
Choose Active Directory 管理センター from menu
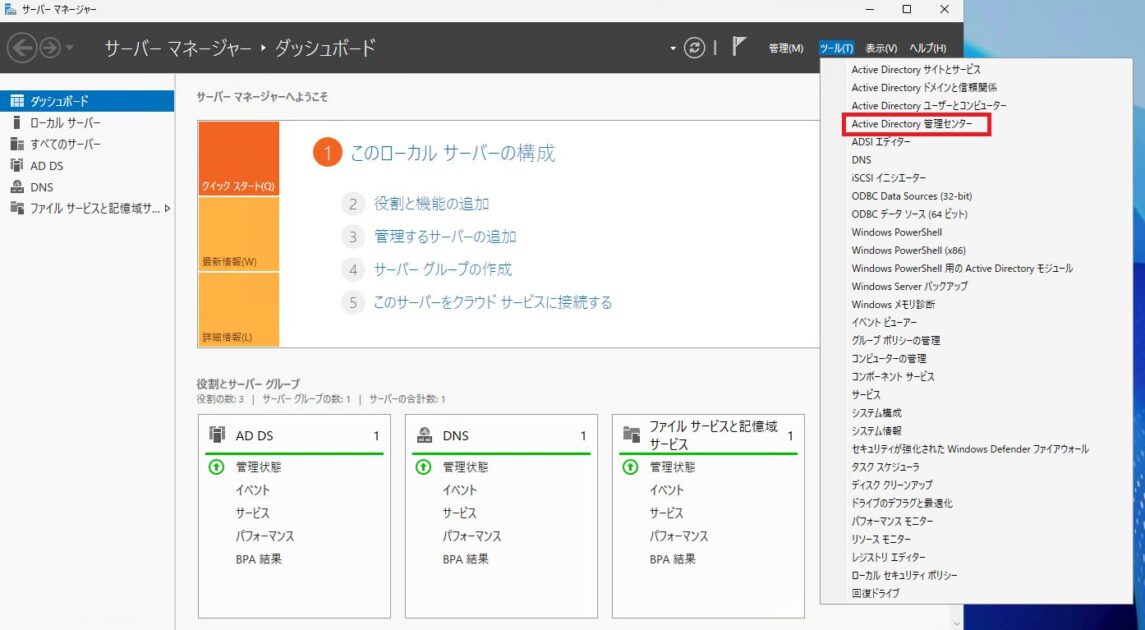tap(911, 124)
